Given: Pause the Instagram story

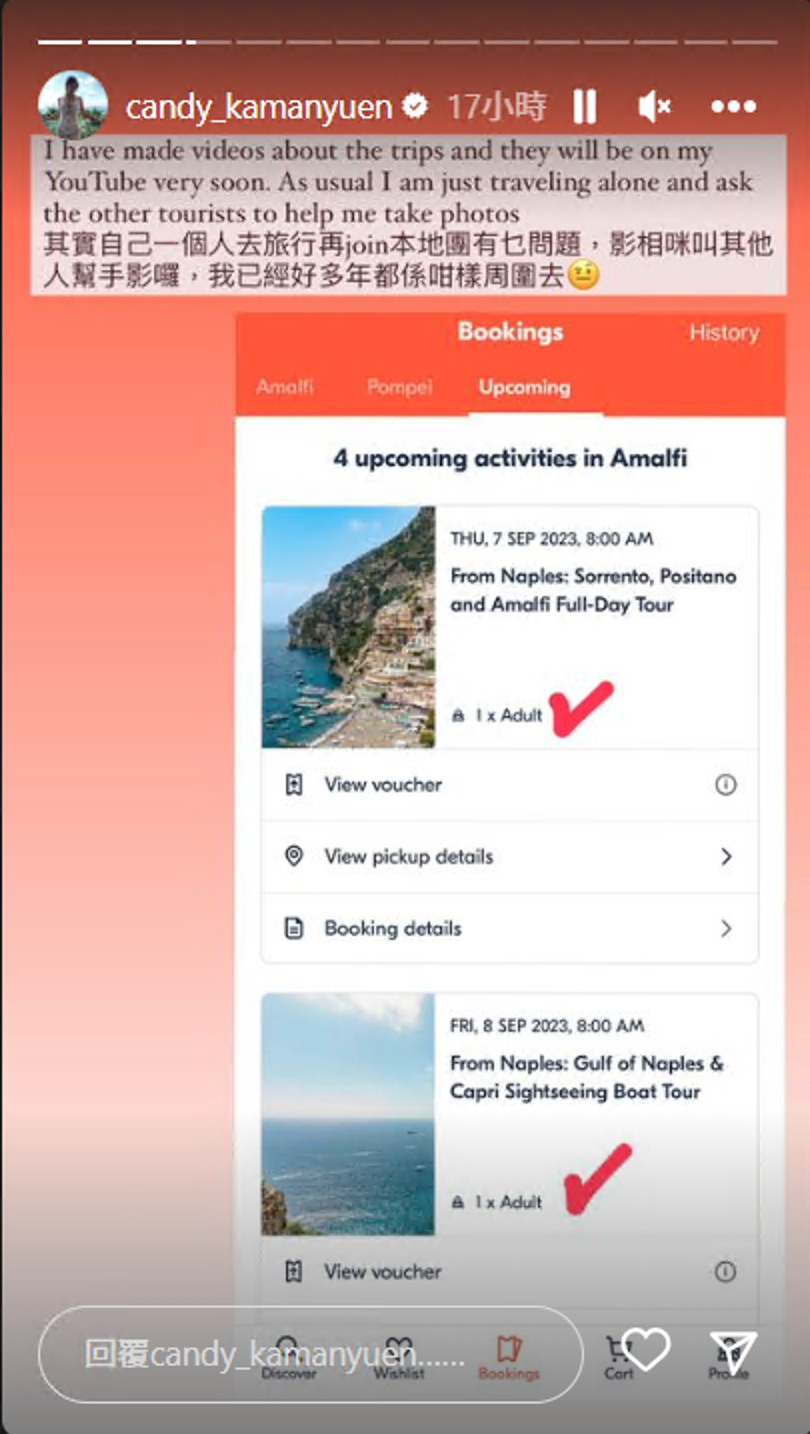Looking at the screenshot, I should click(585, 106).
